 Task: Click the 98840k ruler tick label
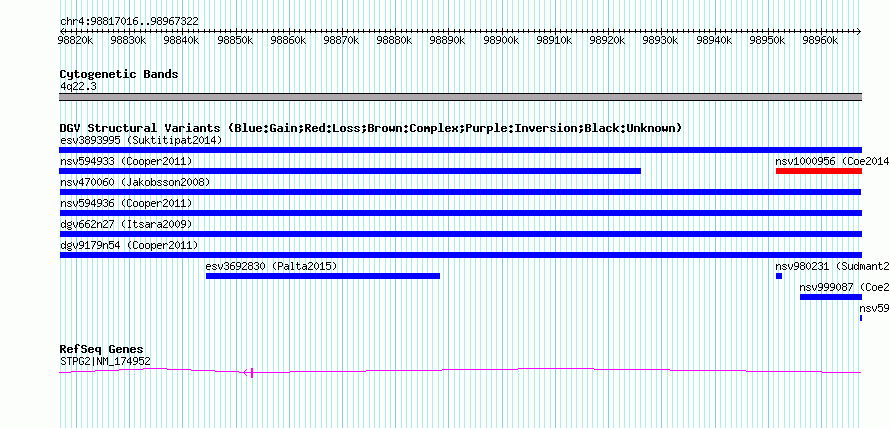tap(182, 40)
